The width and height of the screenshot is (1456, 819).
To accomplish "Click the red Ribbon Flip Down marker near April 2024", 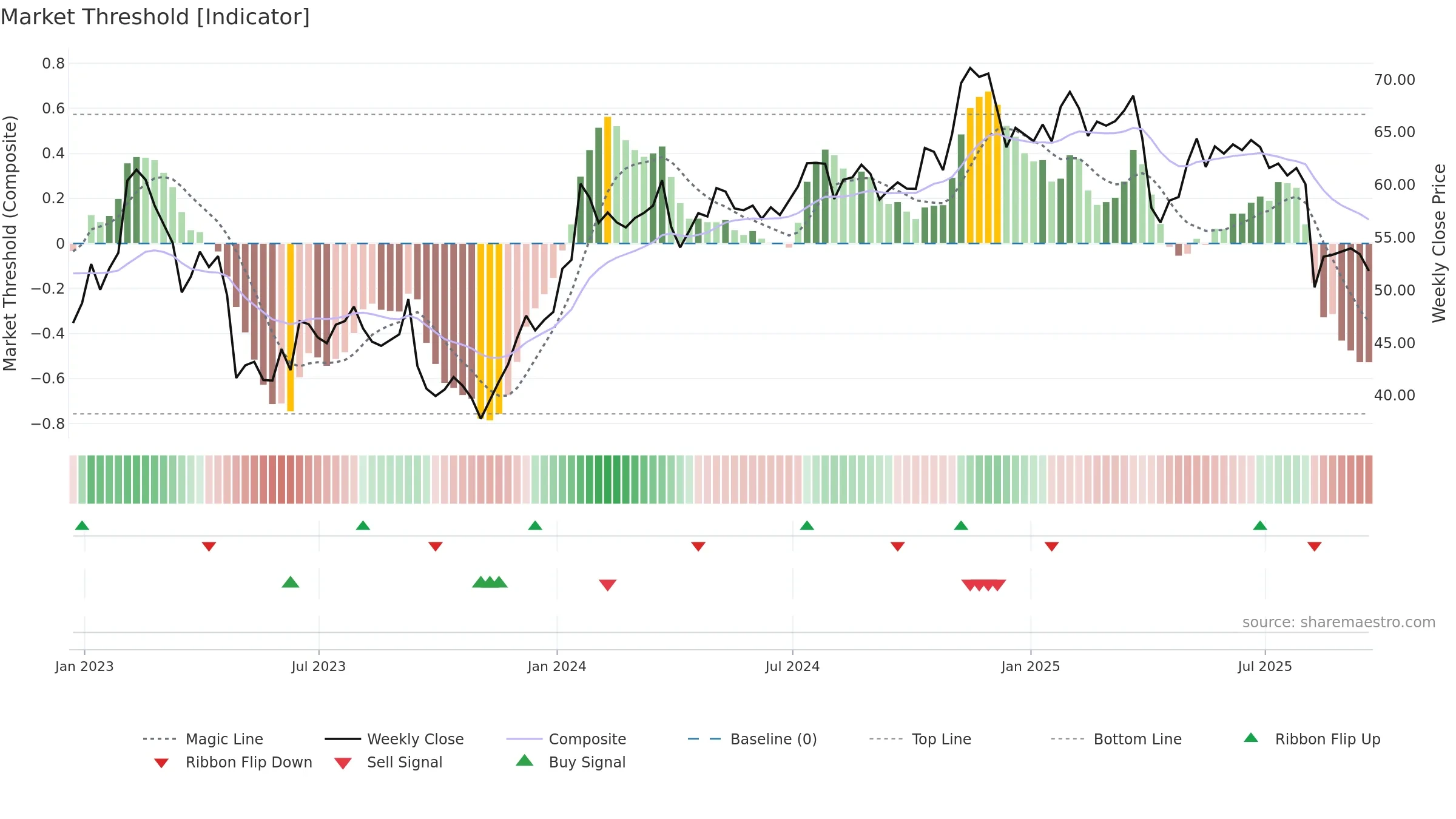I will click(698, 547).
